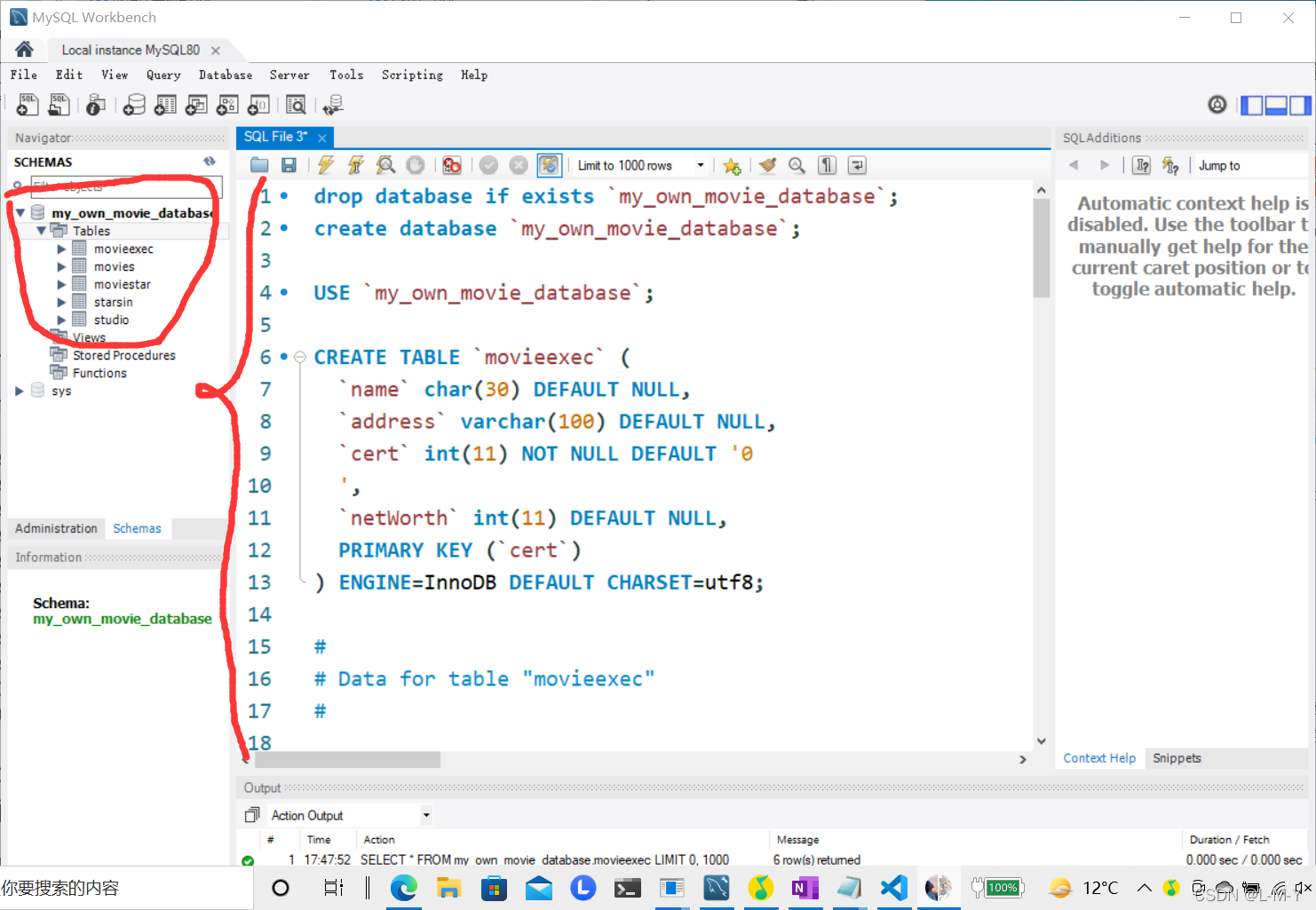
Task: Toggle continue on error for SQL script
Action: [452, 165]
